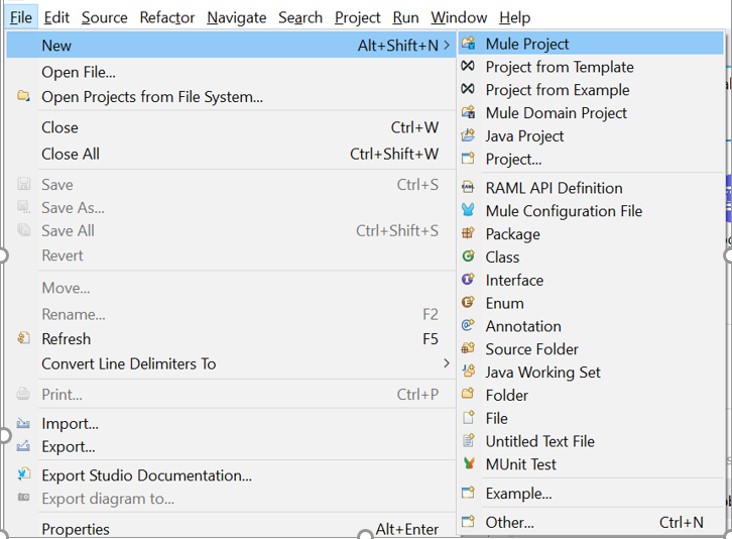Click the Interface icon in submenu
Screen dimensions: 732x539
pos(467,280)
